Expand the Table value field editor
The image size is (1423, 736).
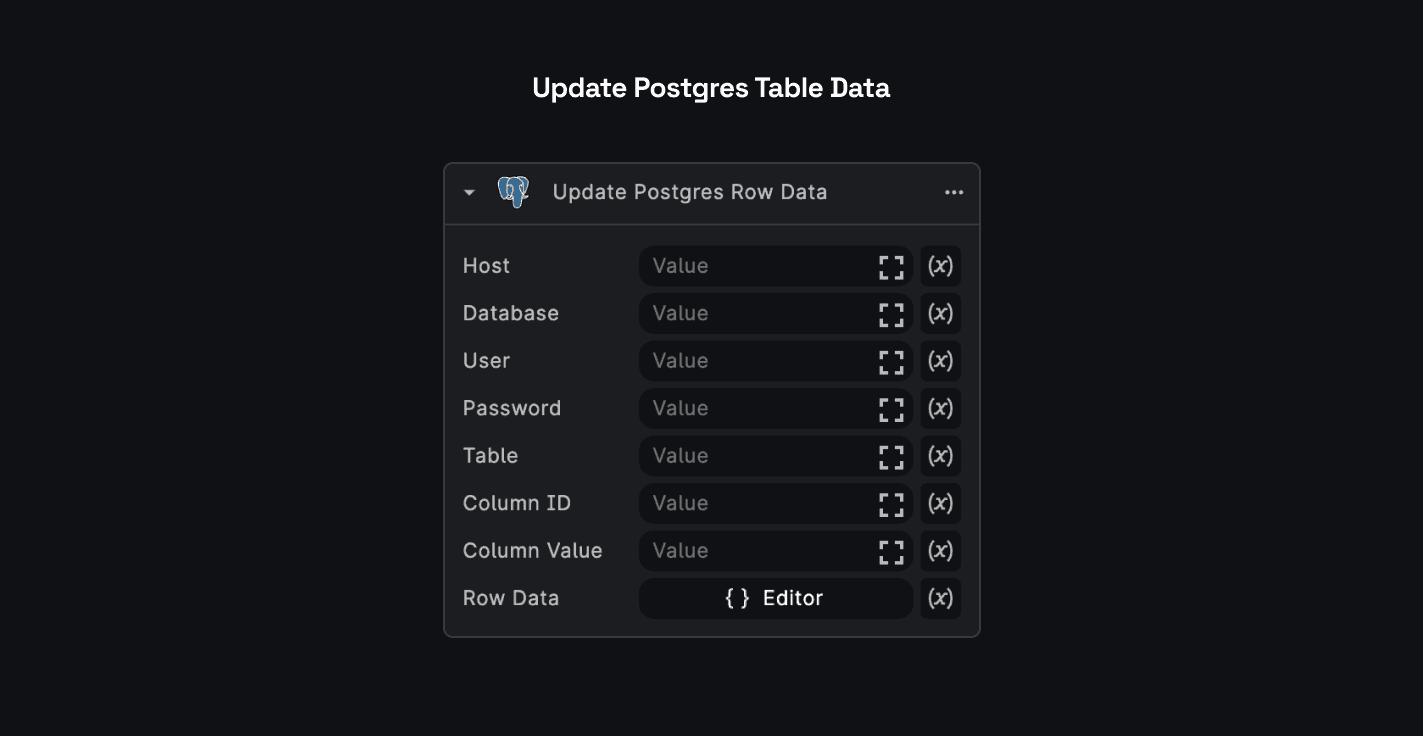[891, 456]
